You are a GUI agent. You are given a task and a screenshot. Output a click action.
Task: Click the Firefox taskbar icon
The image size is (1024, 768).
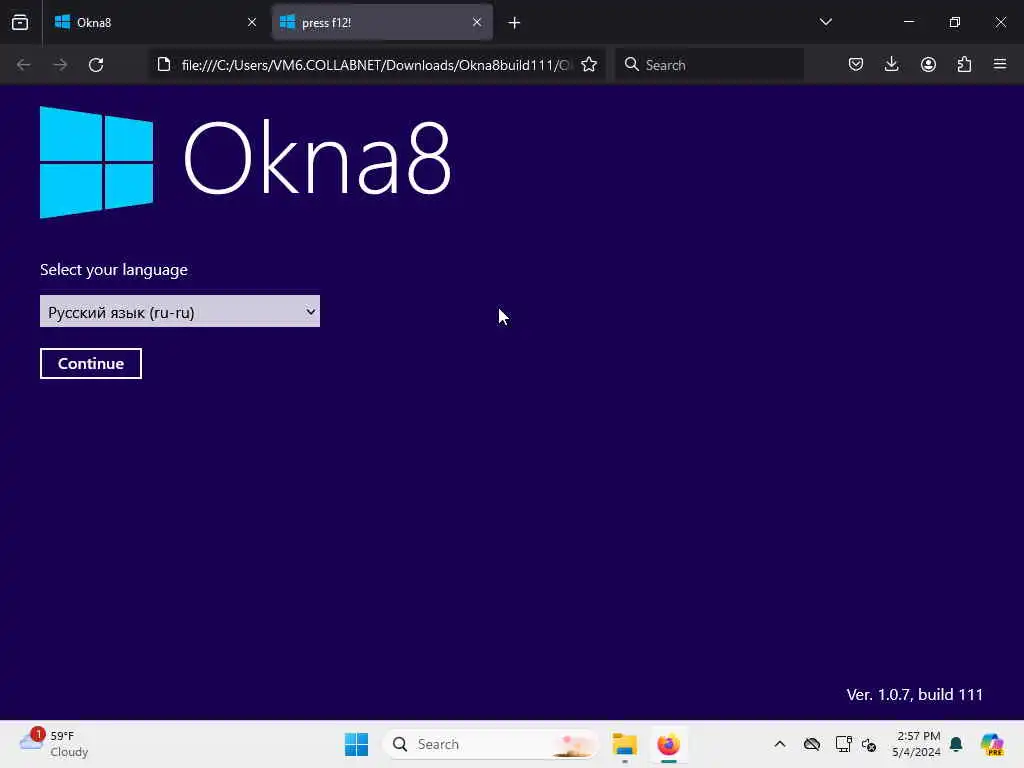(x=668, y=744)
